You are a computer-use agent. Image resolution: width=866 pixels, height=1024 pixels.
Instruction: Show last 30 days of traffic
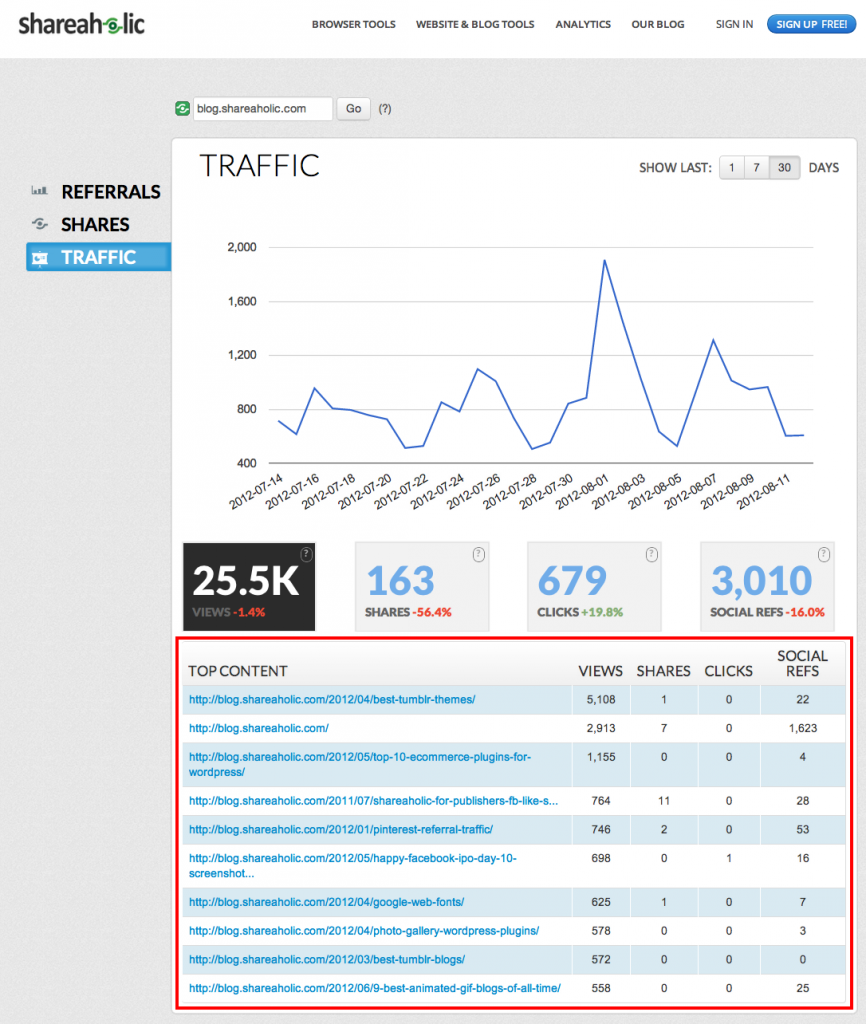[784, 168]
